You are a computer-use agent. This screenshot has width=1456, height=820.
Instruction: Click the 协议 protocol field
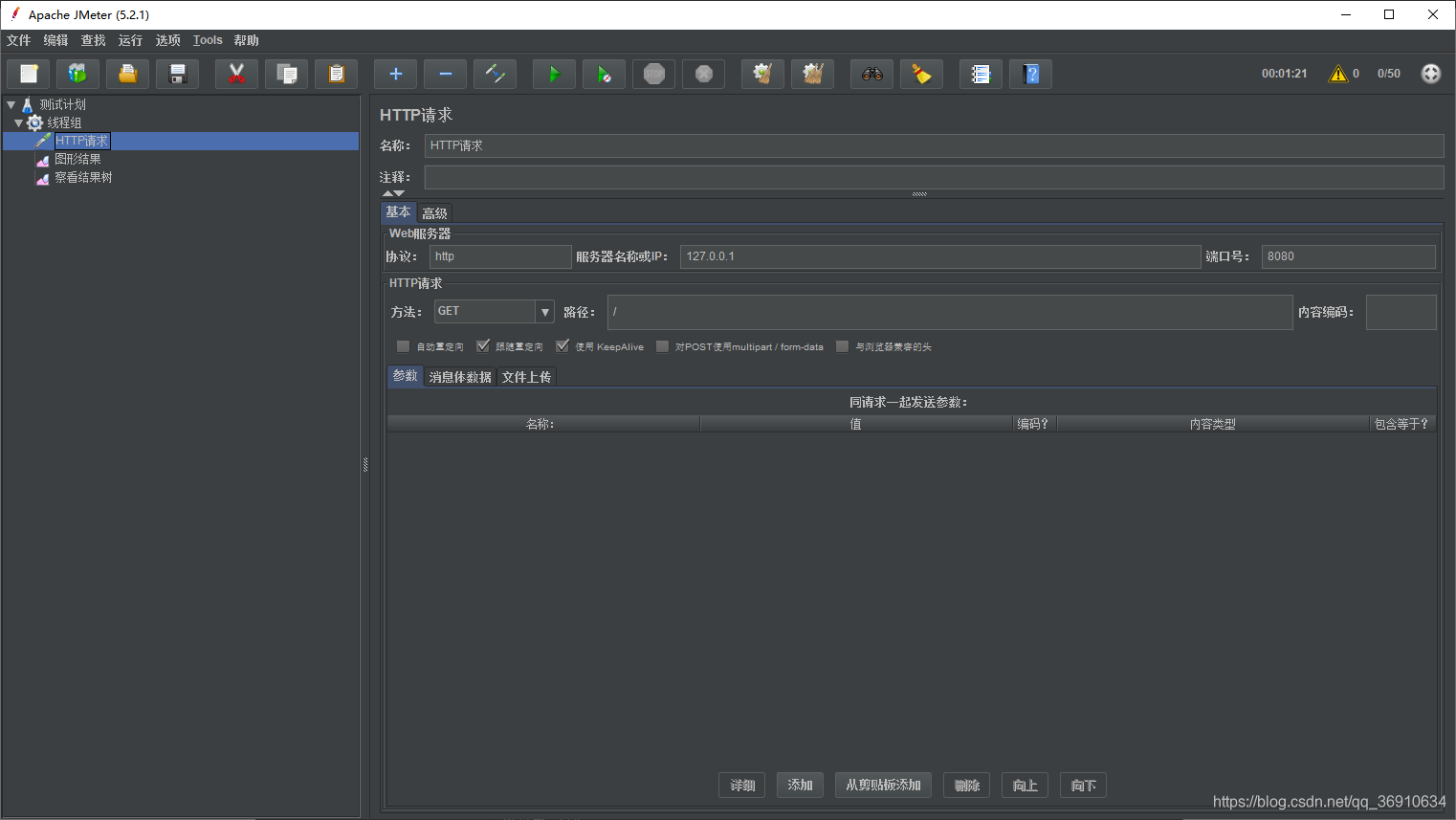coord(500,256)
